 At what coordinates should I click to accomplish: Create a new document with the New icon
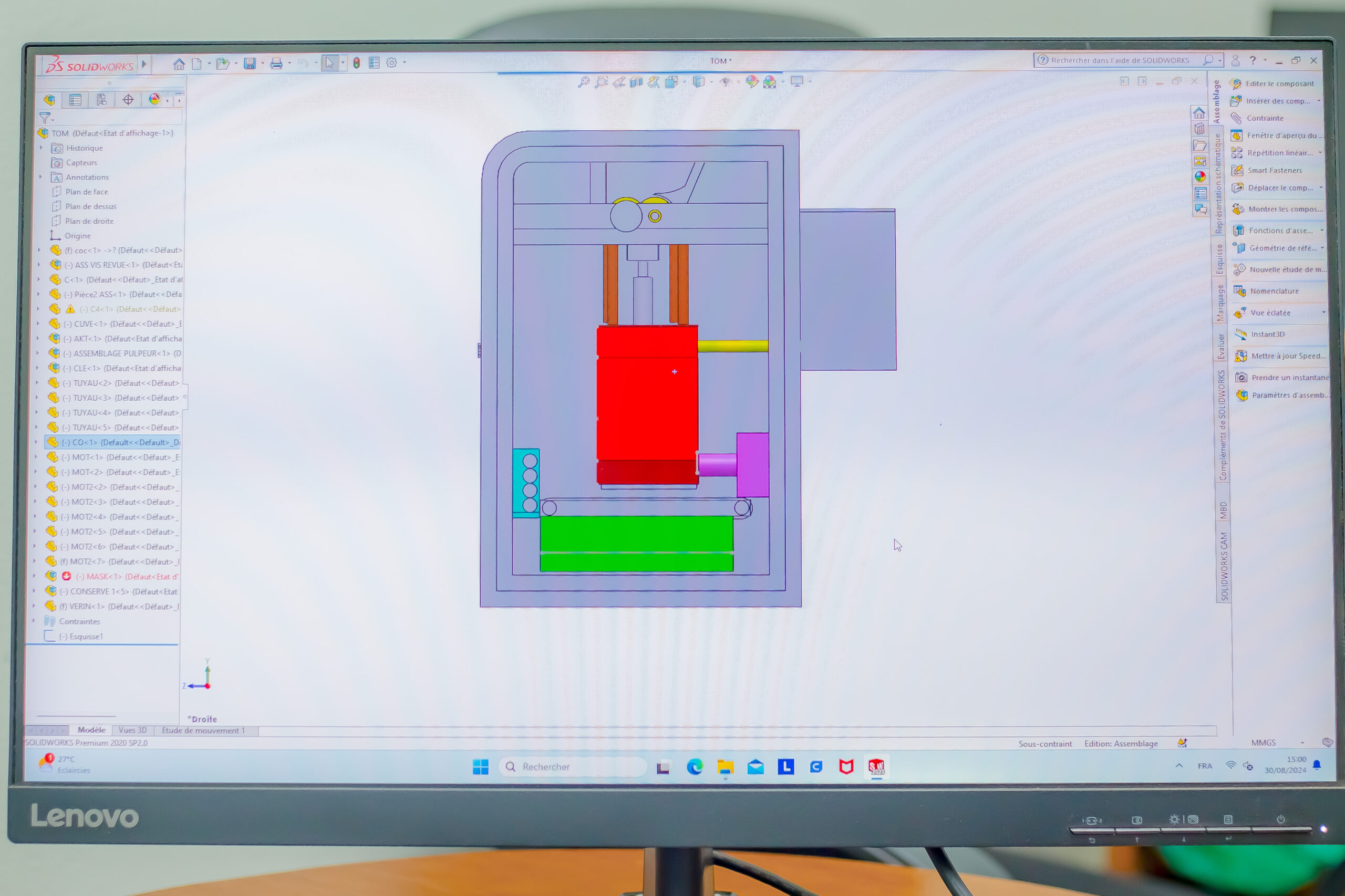196,64
